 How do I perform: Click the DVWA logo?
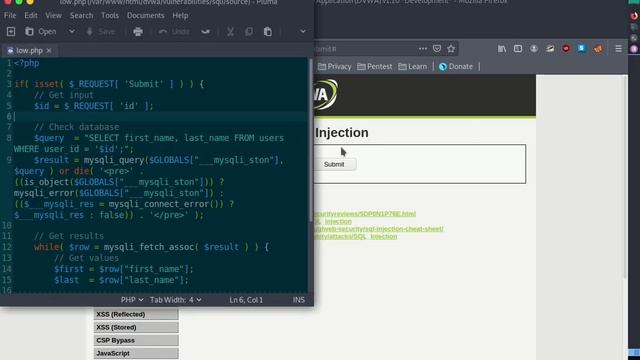pyautogui.click(x=326, y=95)
